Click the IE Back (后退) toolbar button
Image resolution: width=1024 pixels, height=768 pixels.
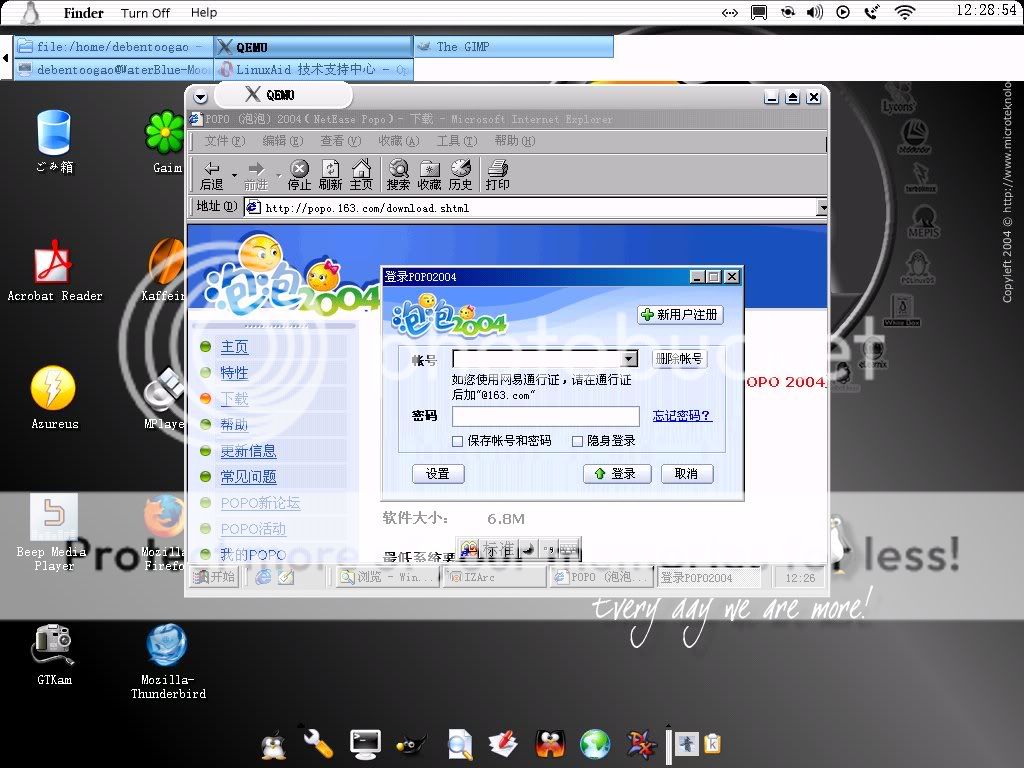click(x=212, y=176)
